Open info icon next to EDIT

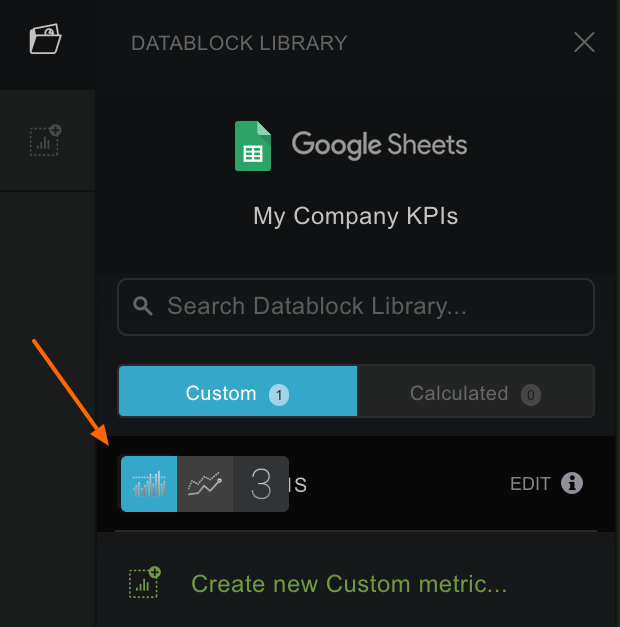click(x=572, y=483)
